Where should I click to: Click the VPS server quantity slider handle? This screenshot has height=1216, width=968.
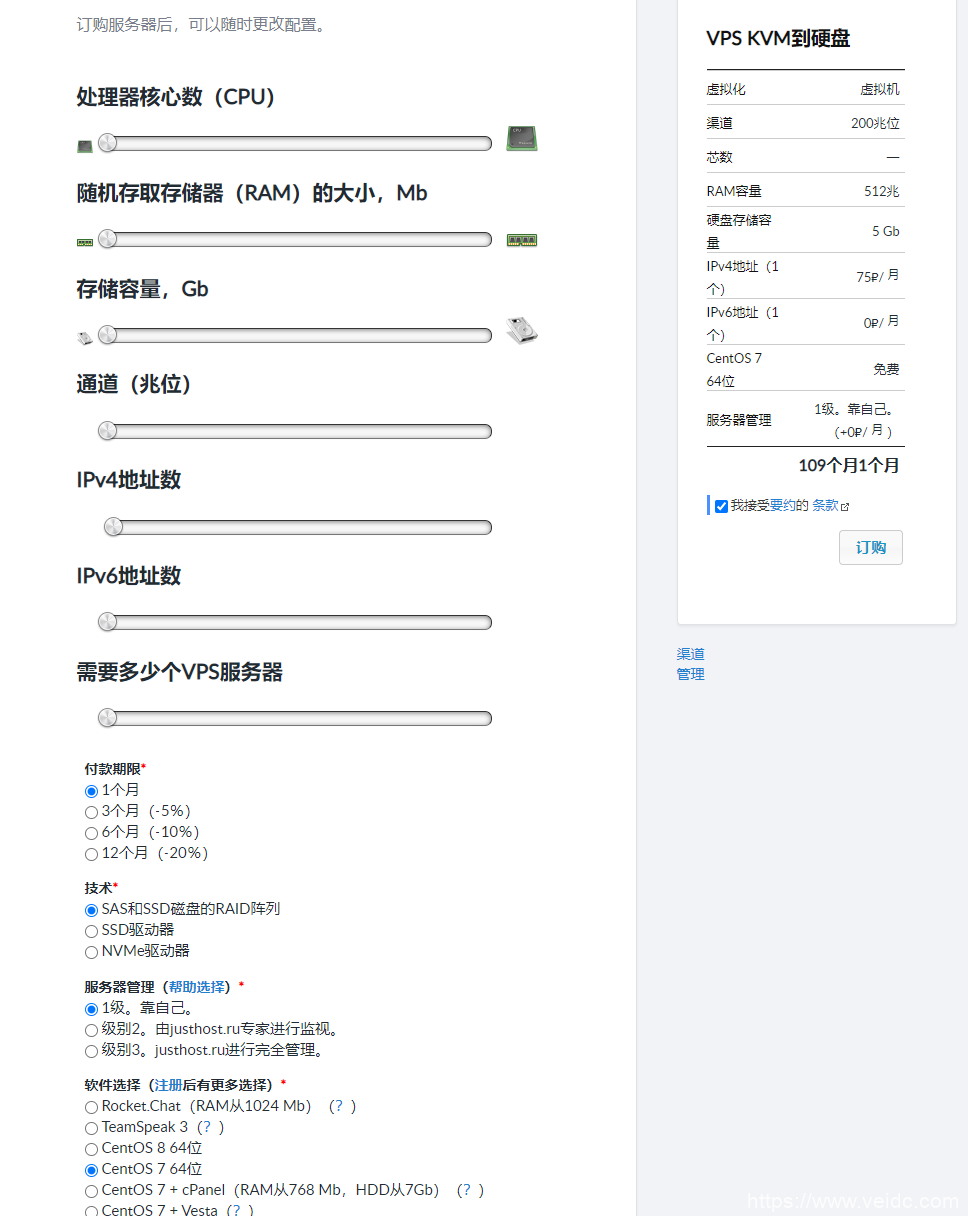(x=108, y=718)
